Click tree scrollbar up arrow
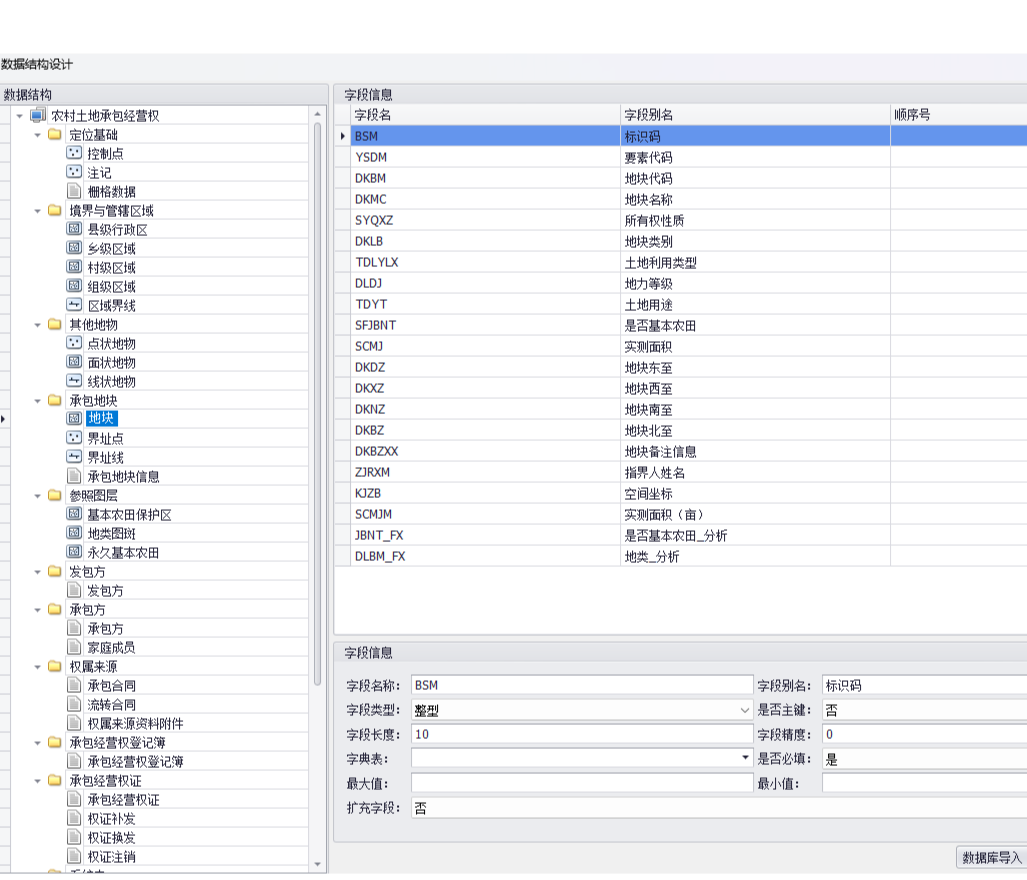 (x=318, y=114)
